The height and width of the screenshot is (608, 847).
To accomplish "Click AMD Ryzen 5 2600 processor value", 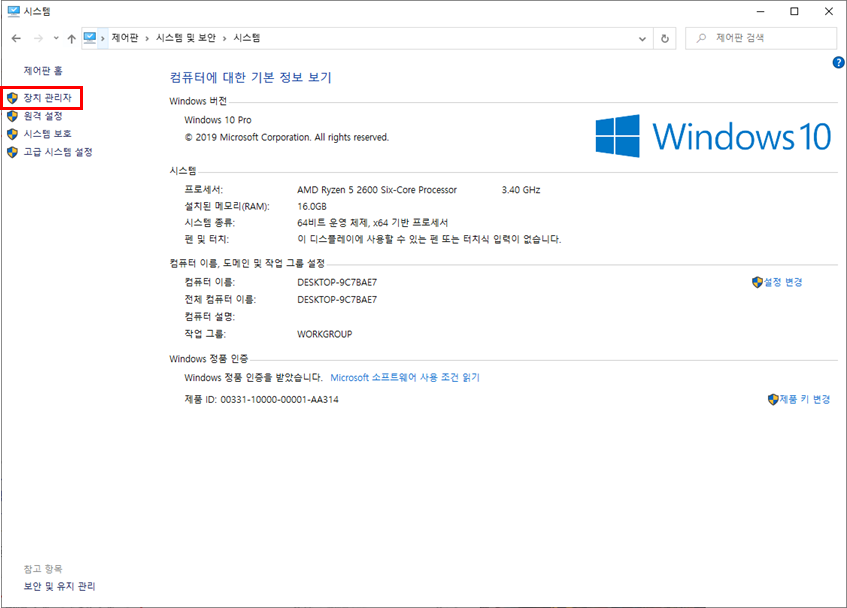I will [377, 190].
